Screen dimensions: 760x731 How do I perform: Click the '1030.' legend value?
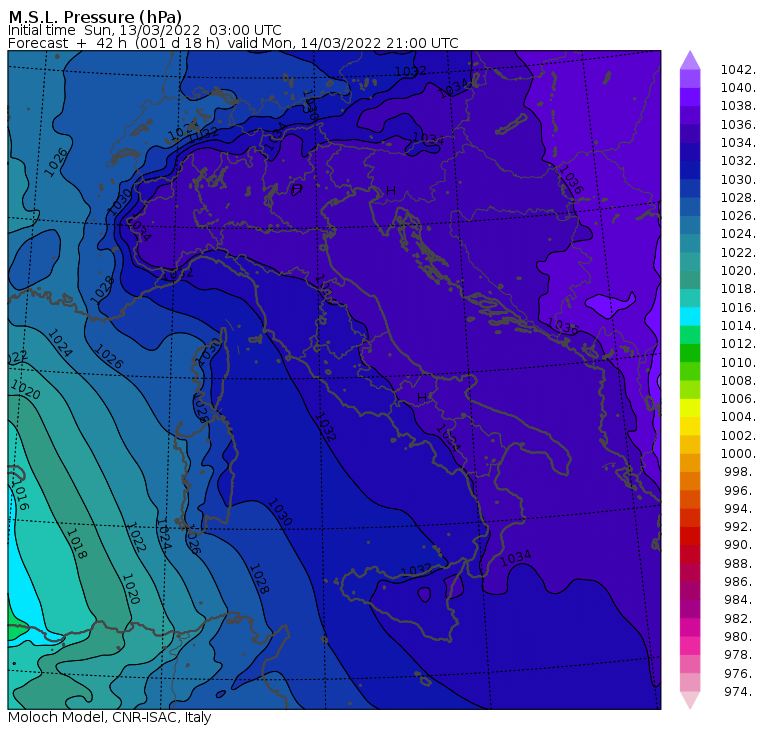click(x=738, y=179)
